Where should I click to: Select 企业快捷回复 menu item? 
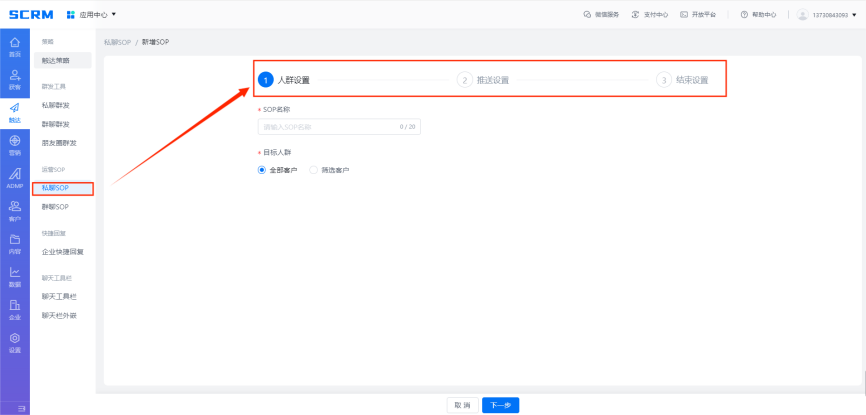[x=62, y=252]
